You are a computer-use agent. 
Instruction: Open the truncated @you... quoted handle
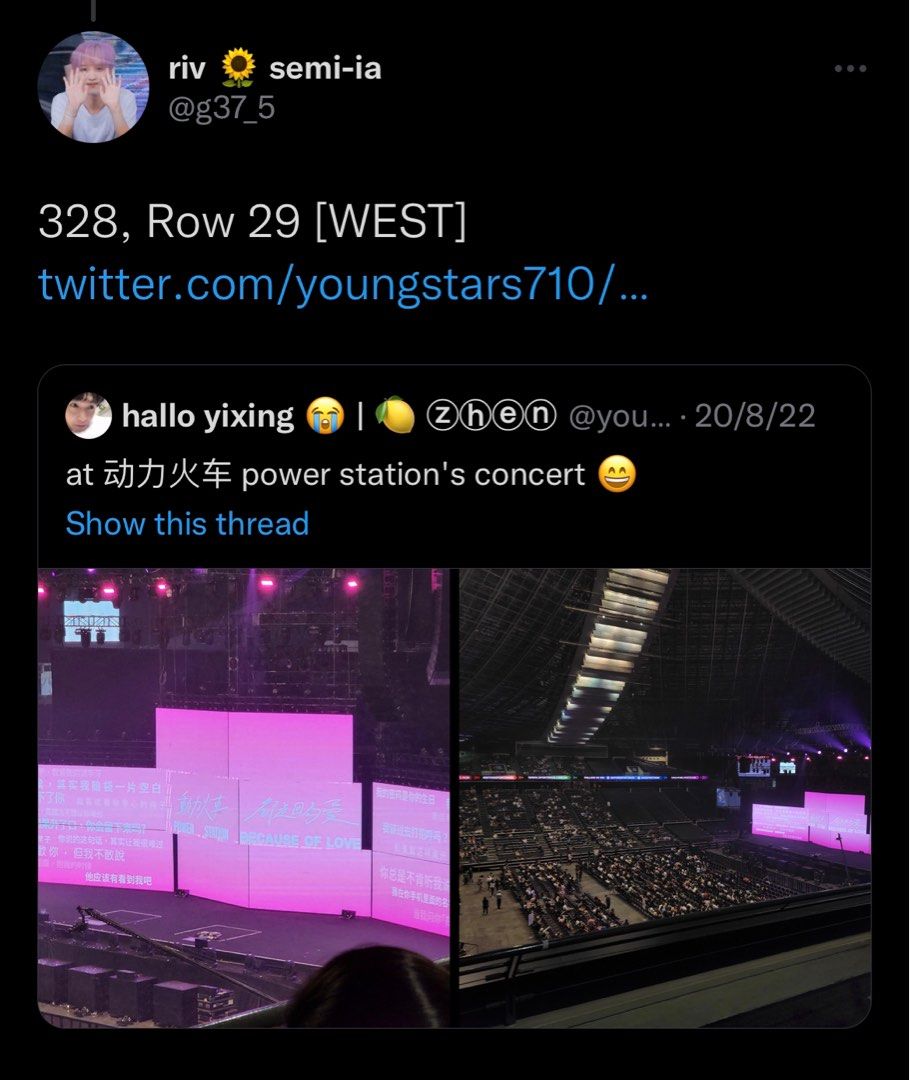[618, 416]
